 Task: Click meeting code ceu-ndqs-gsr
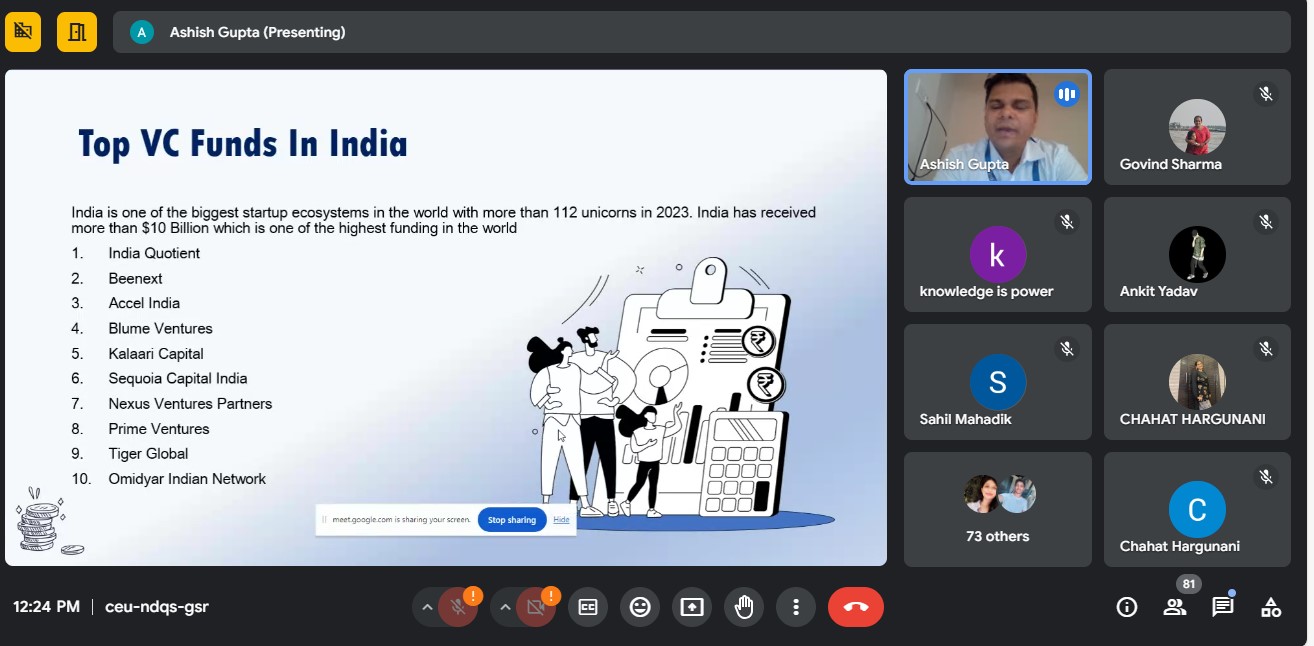click(157, 607)
